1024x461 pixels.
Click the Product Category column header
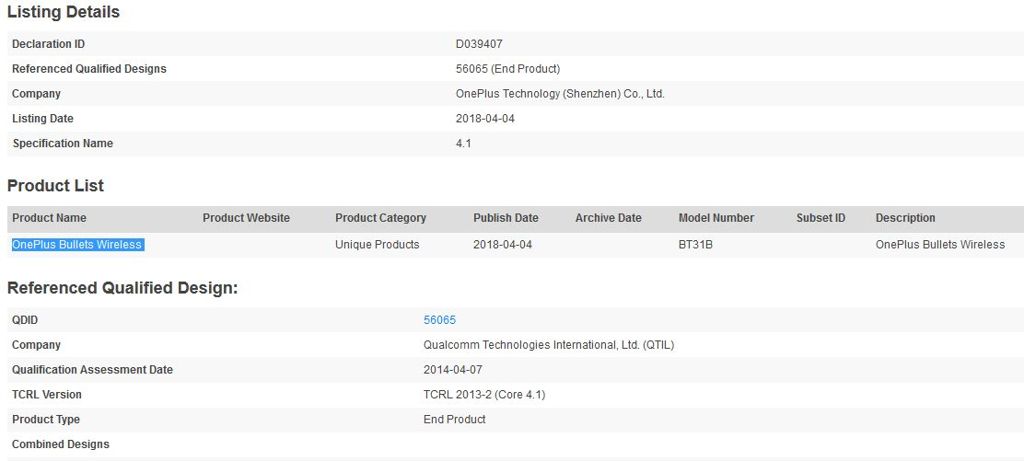pos(380,218)
